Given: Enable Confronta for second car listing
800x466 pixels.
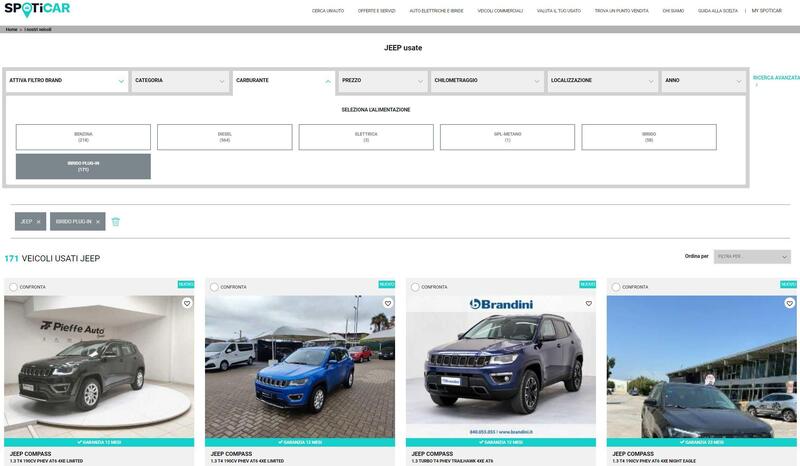Looking at the screenshot, I should point(215,287).
